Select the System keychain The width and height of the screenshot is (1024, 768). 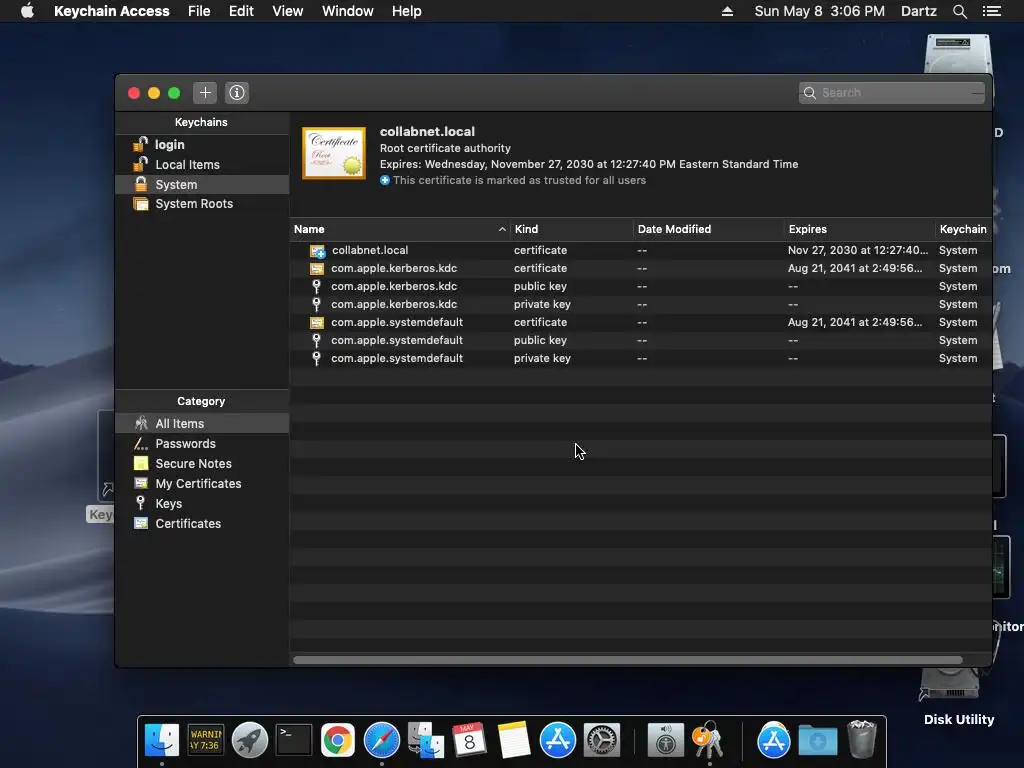[202, 184]
